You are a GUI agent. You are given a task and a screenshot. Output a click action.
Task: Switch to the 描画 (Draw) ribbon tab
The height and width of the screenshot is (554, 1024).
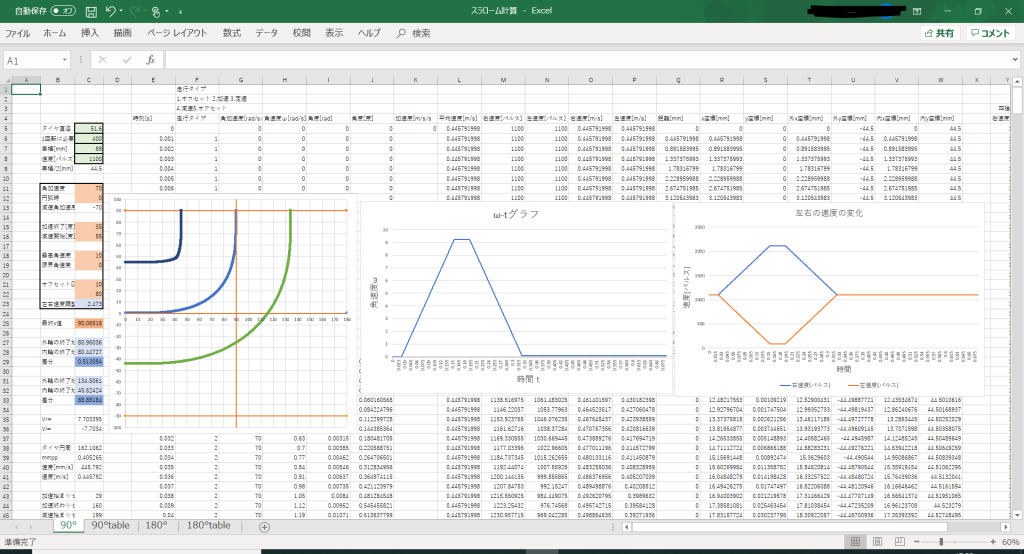coord(122,33)
